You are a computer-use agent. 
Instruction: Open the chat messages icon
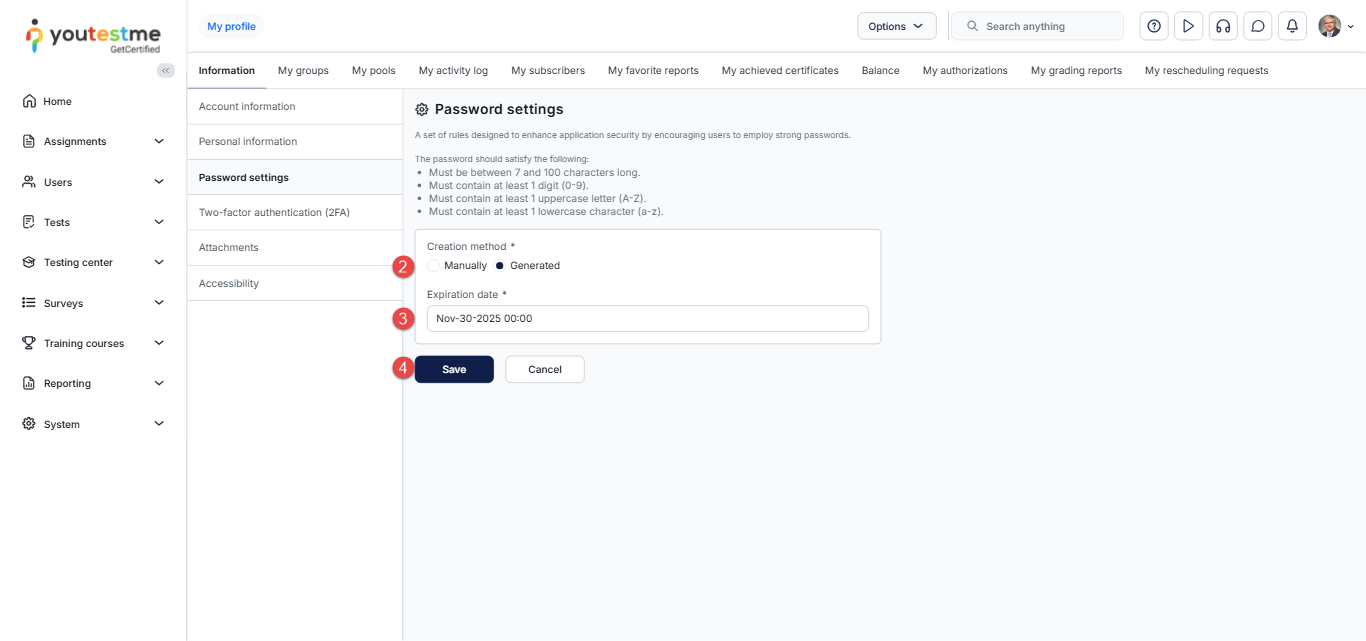tap(1258, 26)
